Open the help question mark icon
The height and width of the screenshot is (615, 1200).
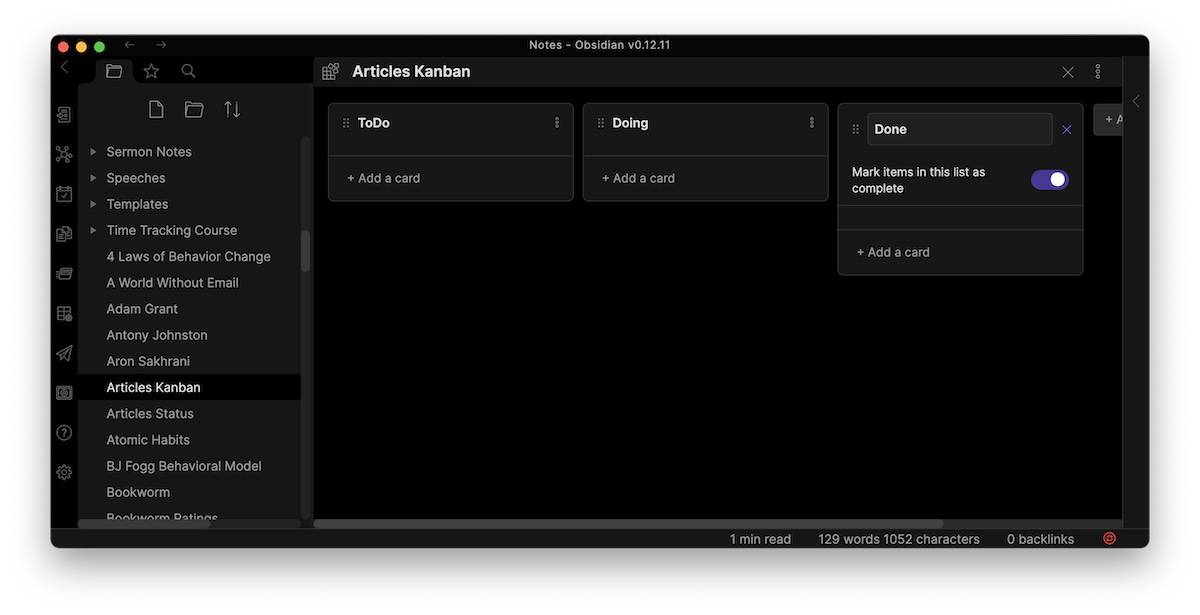pos(64,433)
